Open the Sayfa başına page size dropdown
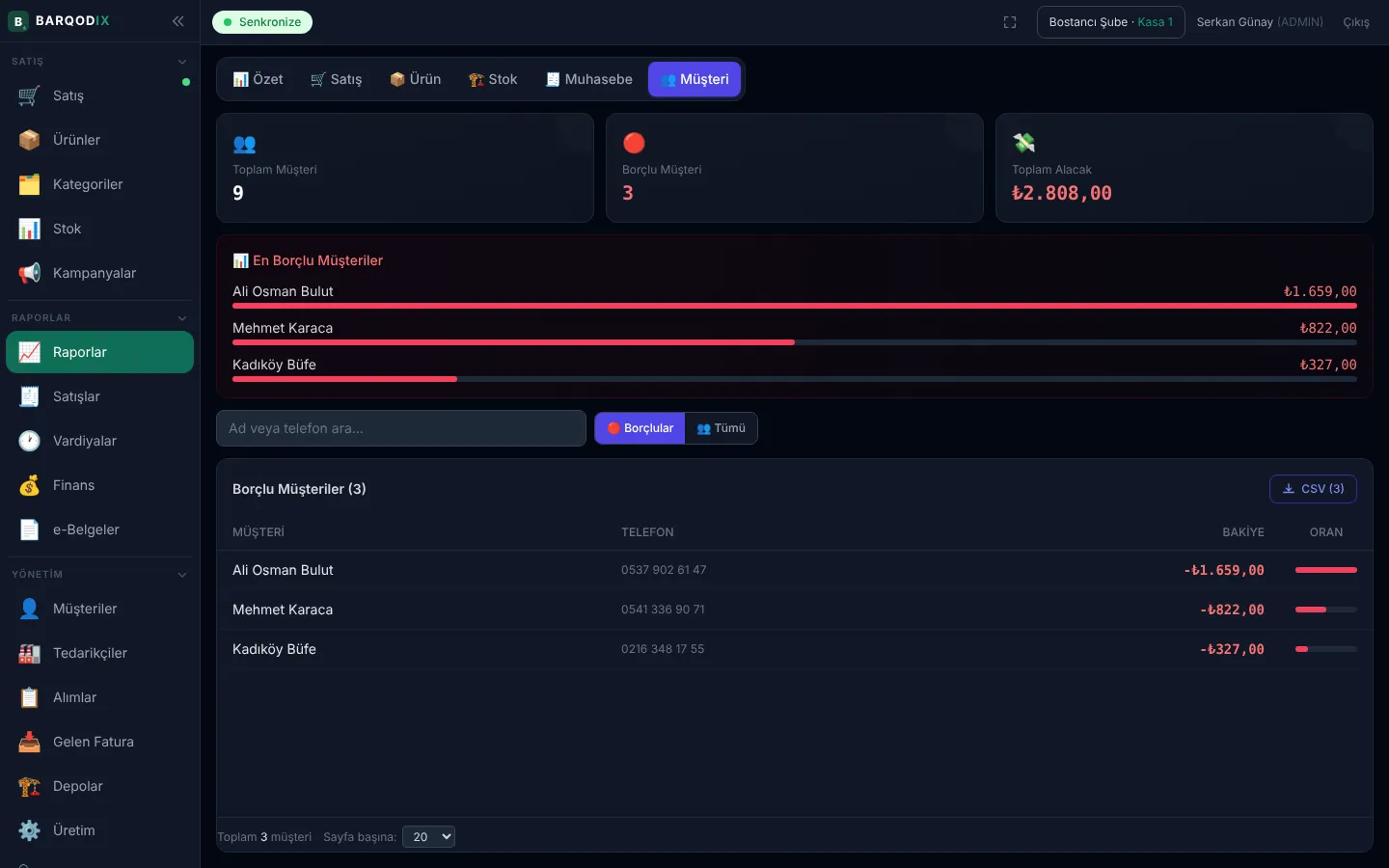This screenshot has width=1389, height=868. pos(428,837)
